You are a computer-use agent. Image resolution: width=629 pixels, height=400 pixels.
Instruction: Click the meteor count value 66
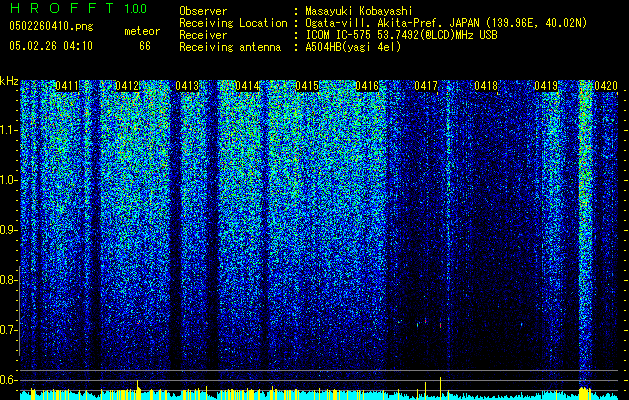click(145, 46)
